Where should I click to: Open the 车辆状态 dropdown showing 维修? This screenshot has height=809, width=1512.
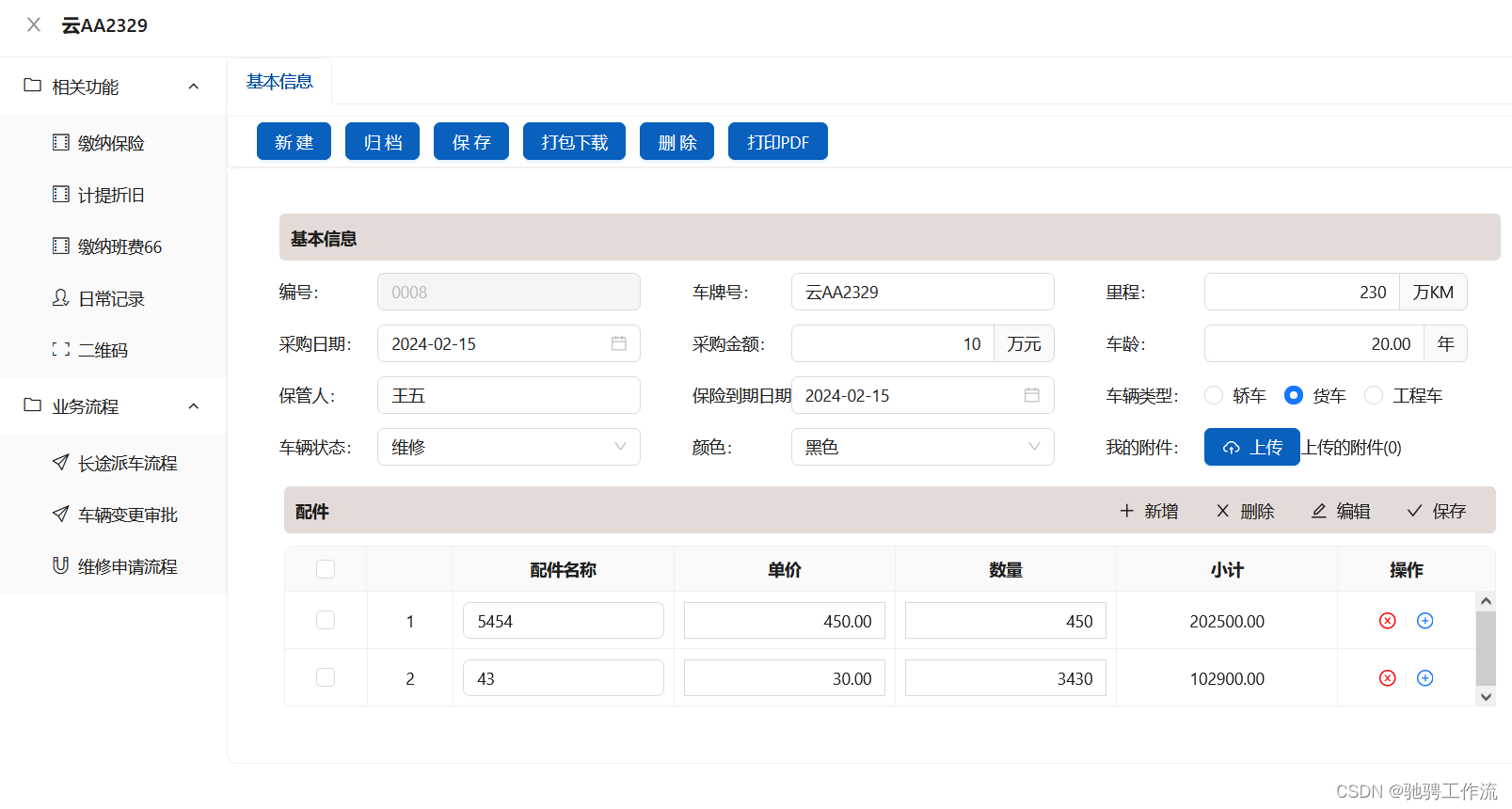pos(509,447)
